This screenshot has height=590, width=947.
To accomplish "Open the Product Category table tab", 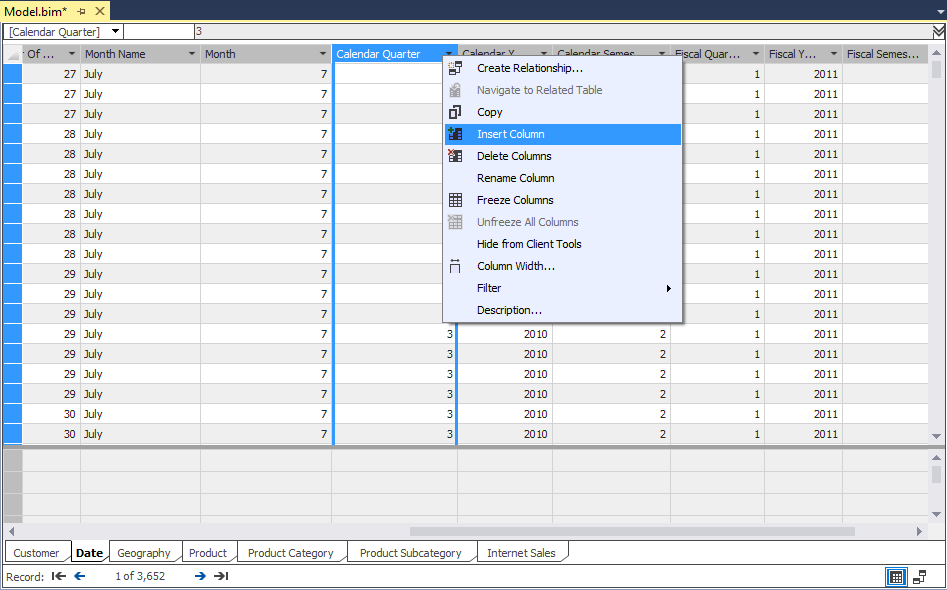I will tap(290, 553).
